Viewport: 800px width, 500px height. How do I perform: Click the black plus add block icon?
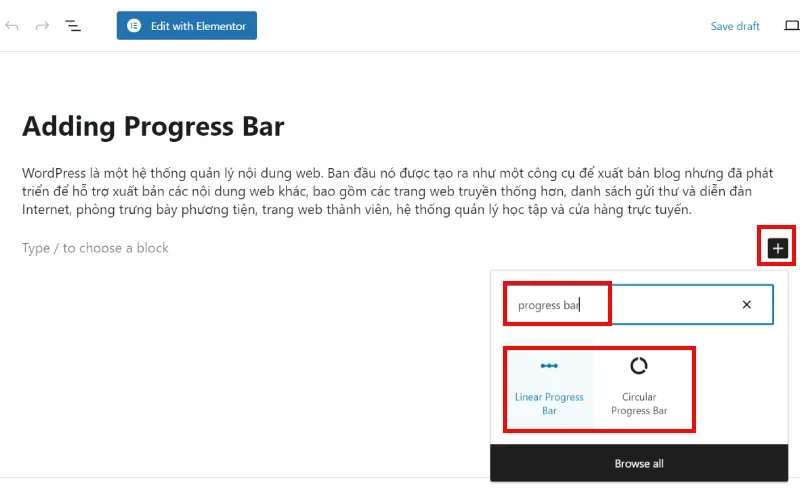tap(778, 248)
